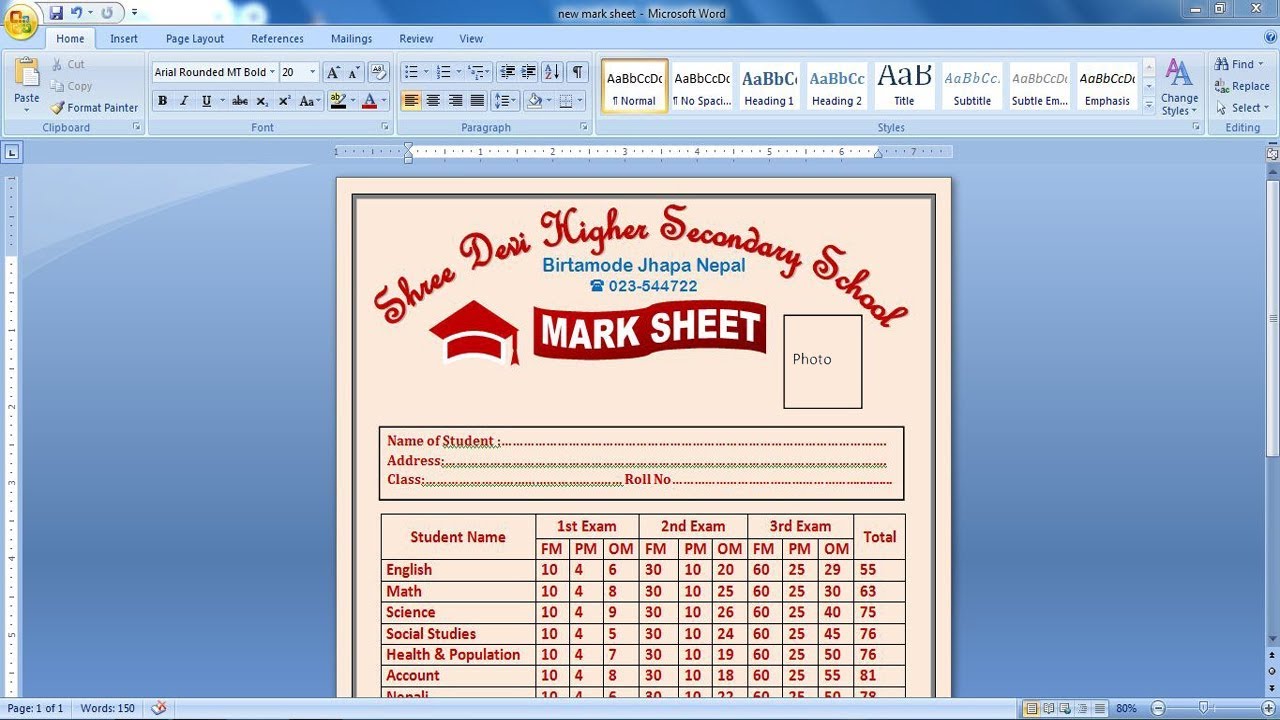Image resolution: width=1280 pixels, height=720 pixels.
Task: Customize Quick Access Toolbar dropdown
Action: [135, 13]
